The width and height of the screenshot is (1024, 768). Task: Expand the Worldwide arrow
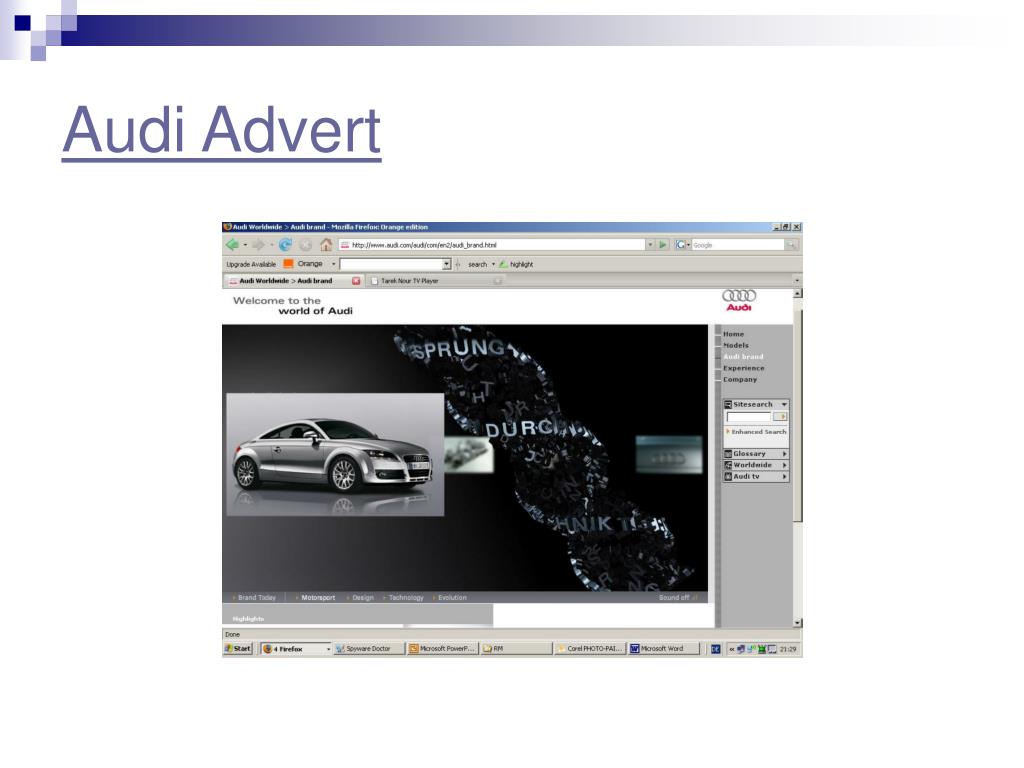click(784, 465)
